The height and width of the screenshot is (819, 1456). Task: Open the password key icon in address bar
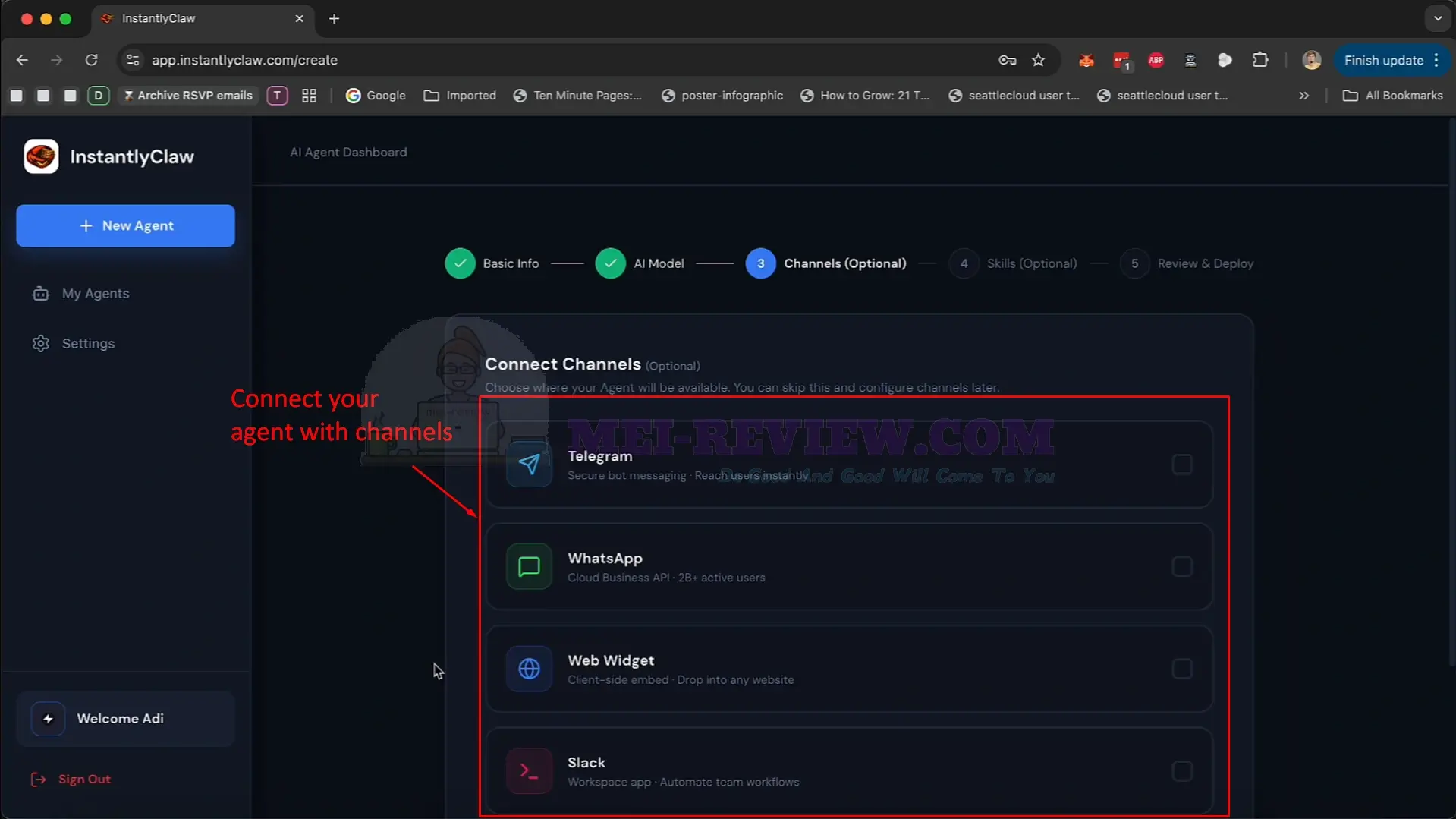click(1007, 60)
